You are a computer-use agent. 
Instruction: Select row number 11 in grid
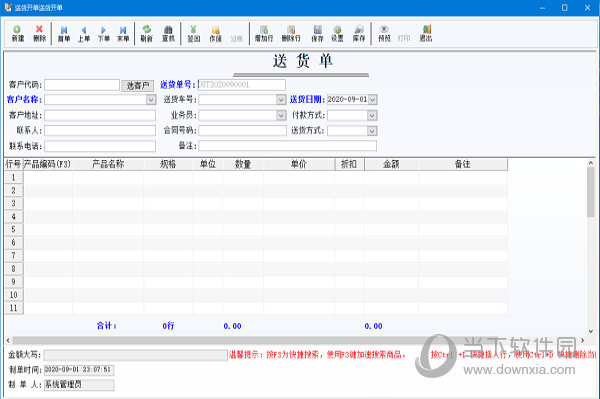pos(14,308)
